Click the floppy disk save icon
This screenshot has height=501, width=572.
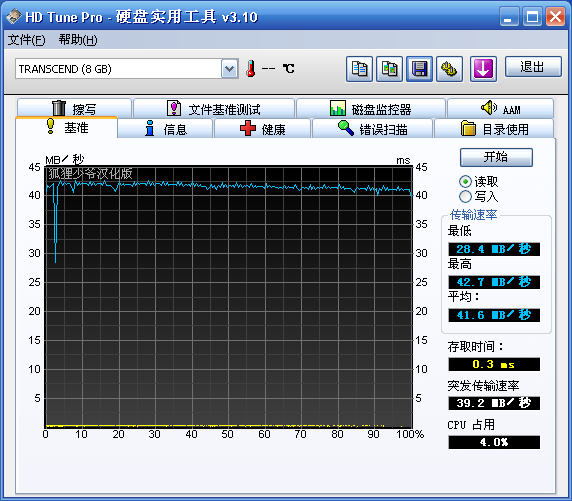(420, 69)
